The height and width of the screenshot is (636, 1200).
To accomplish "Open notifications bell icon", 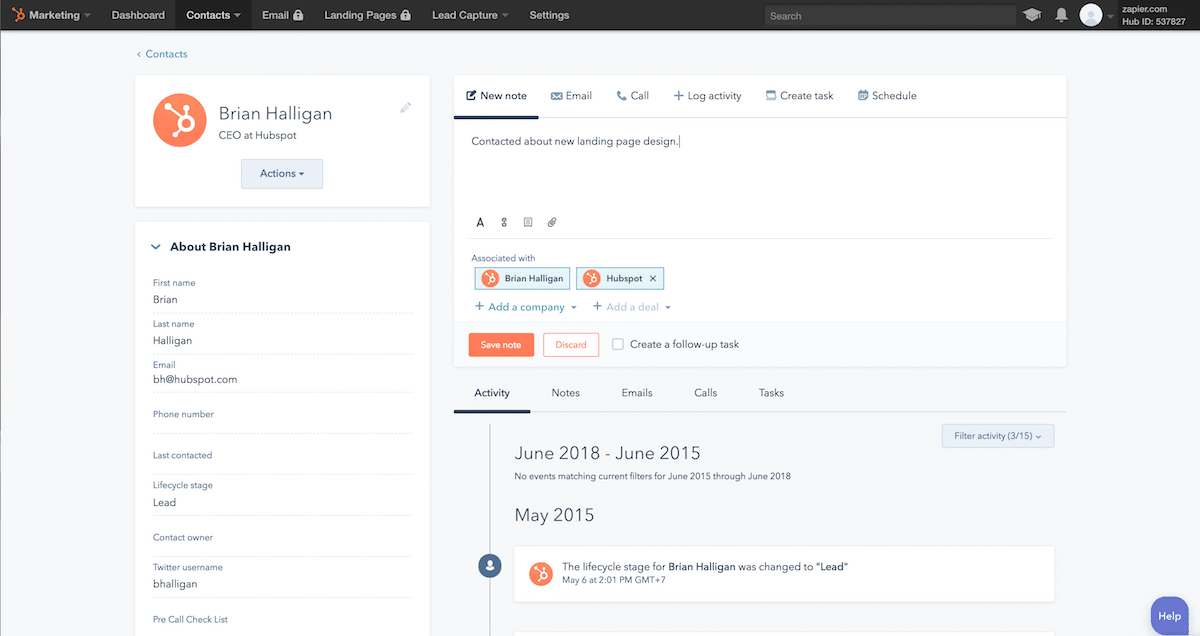I will point(1061,15).
